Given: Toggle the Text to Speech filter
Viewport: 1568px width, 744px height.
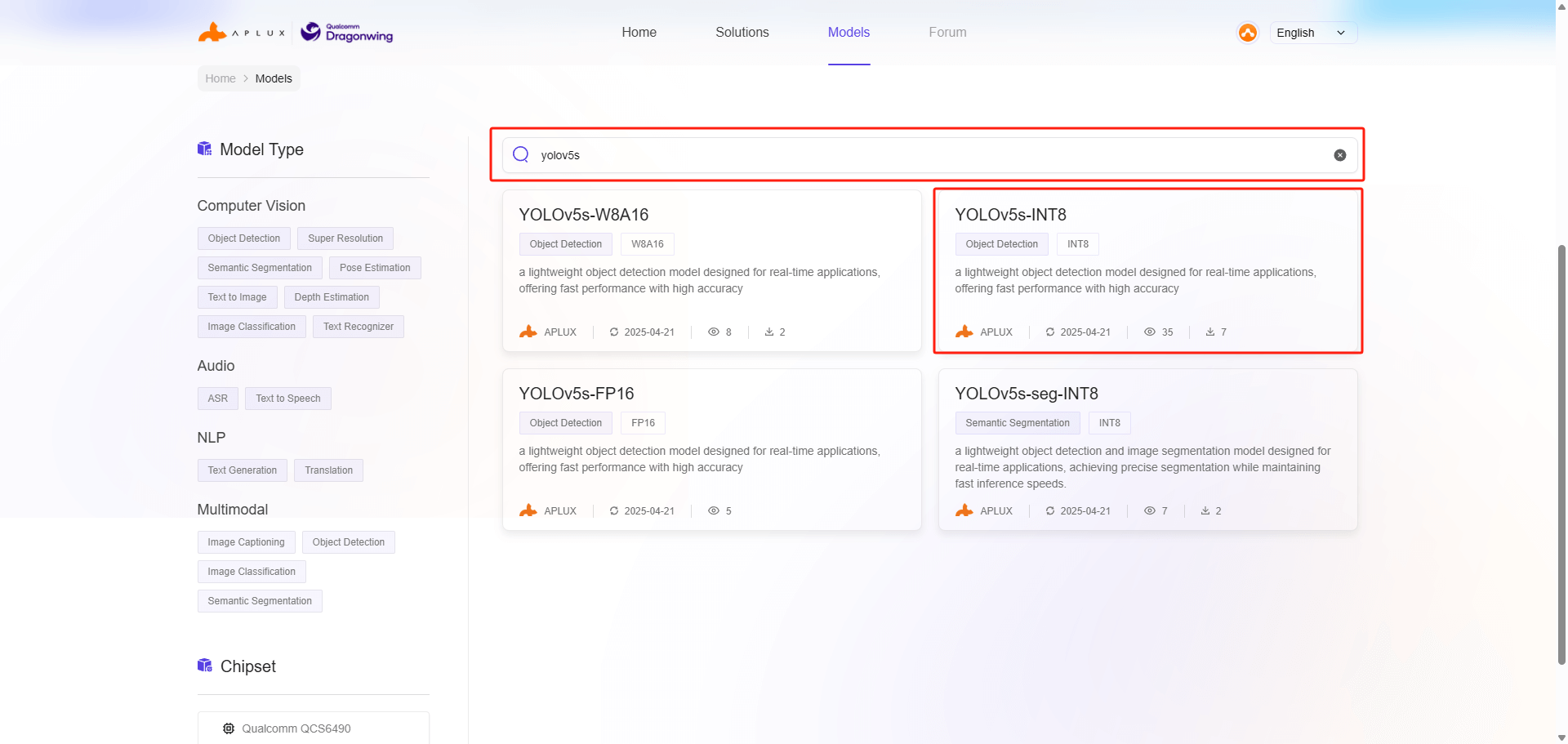Looking at the screenshot, I should pyautogui.click(x=287, y=399).
